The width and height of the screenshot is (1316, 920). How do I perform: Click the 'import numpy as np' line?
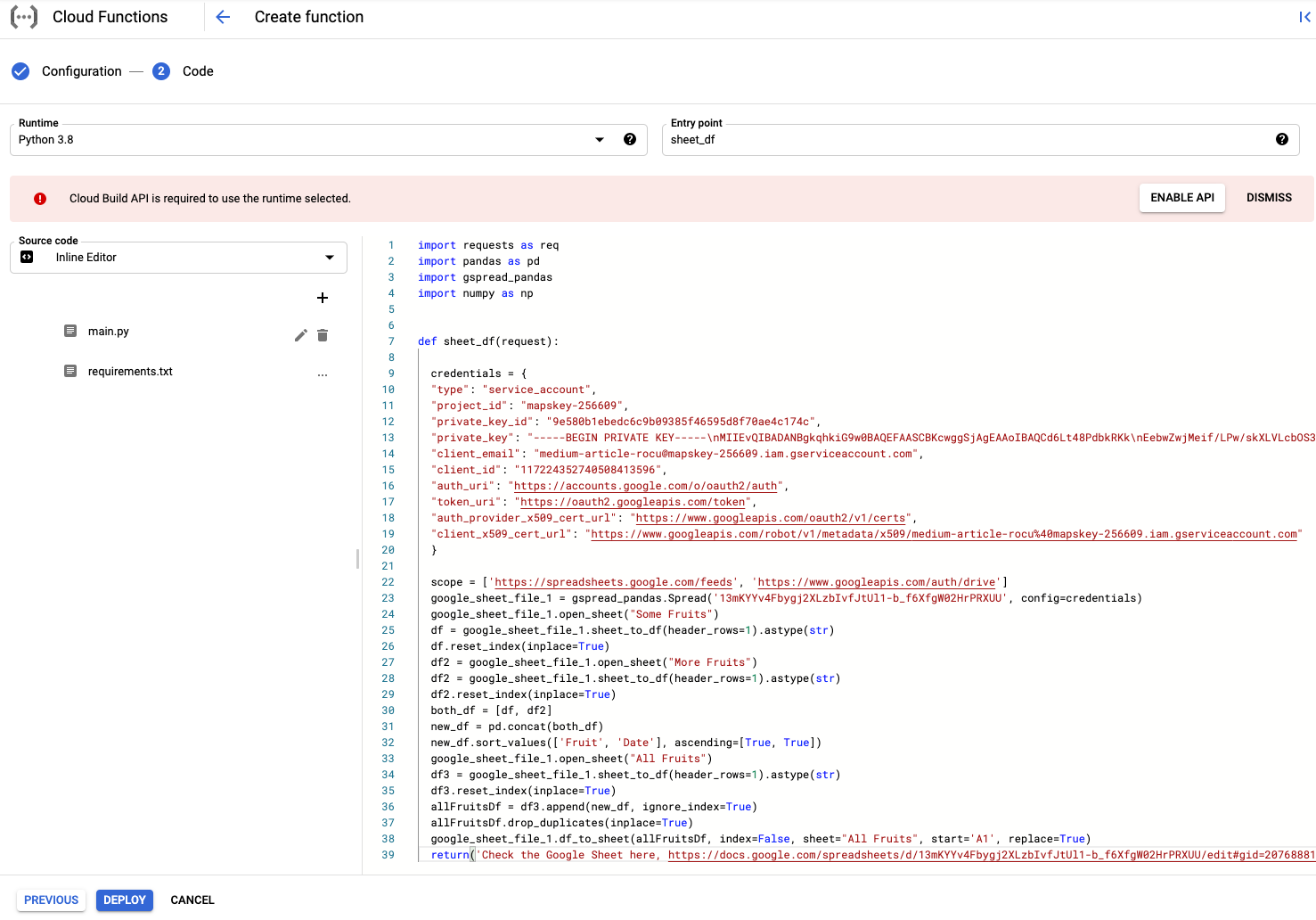click(x=476, y=293)
